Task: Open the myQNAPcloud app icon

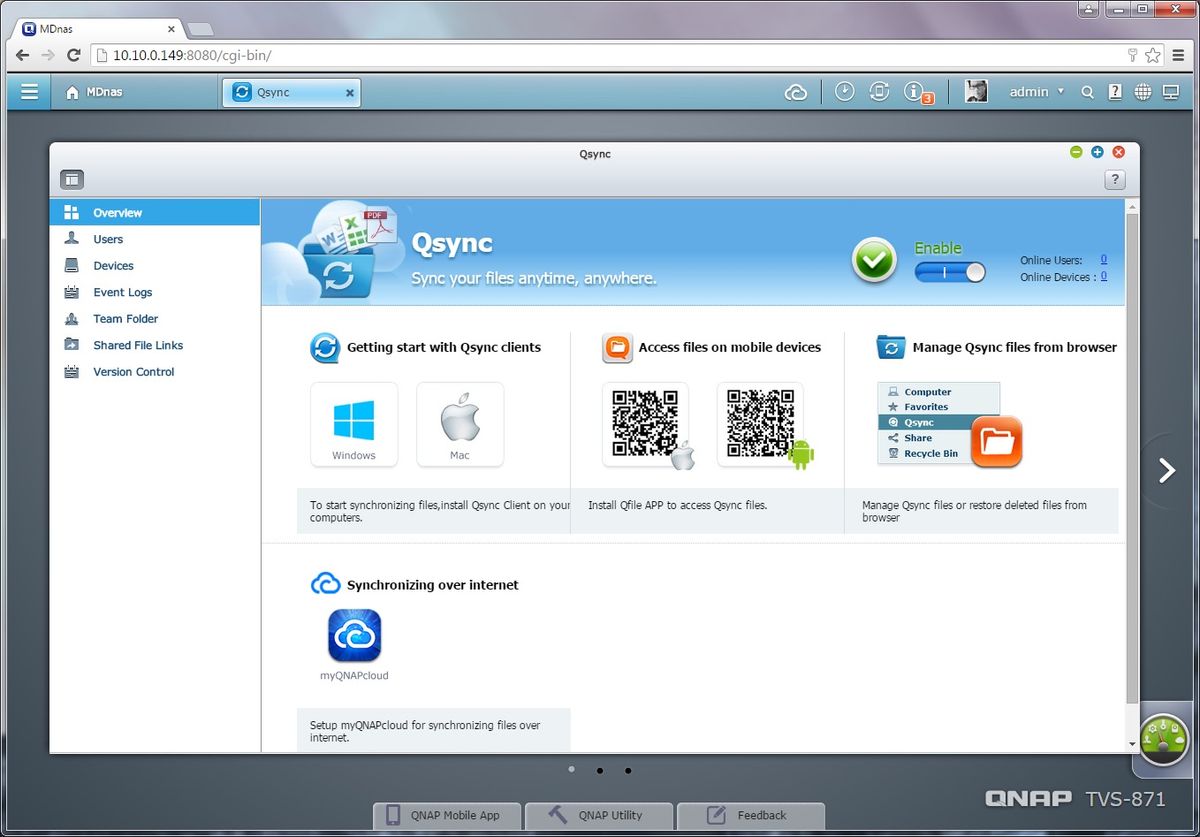Action: pos(355,635)
